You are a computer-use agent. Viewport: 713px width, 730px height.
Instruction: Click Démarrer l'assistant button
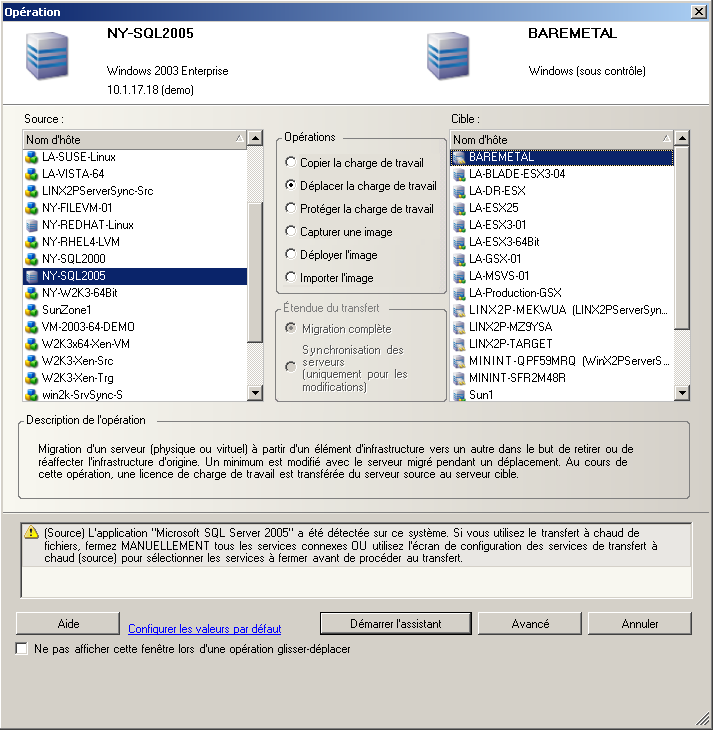pos(396,624)
